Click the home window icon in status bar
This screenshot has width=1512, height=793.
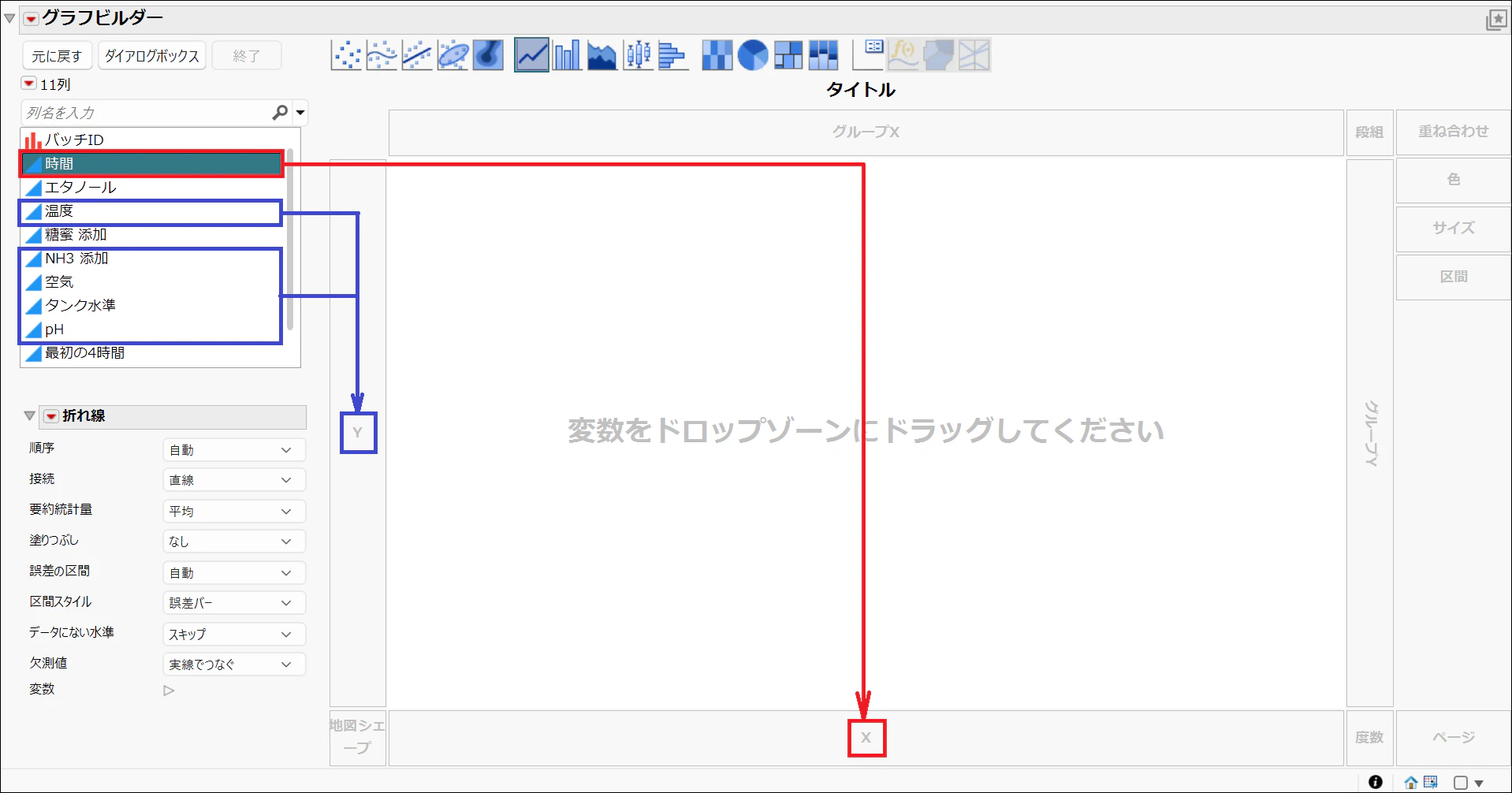click(1411, 782)
